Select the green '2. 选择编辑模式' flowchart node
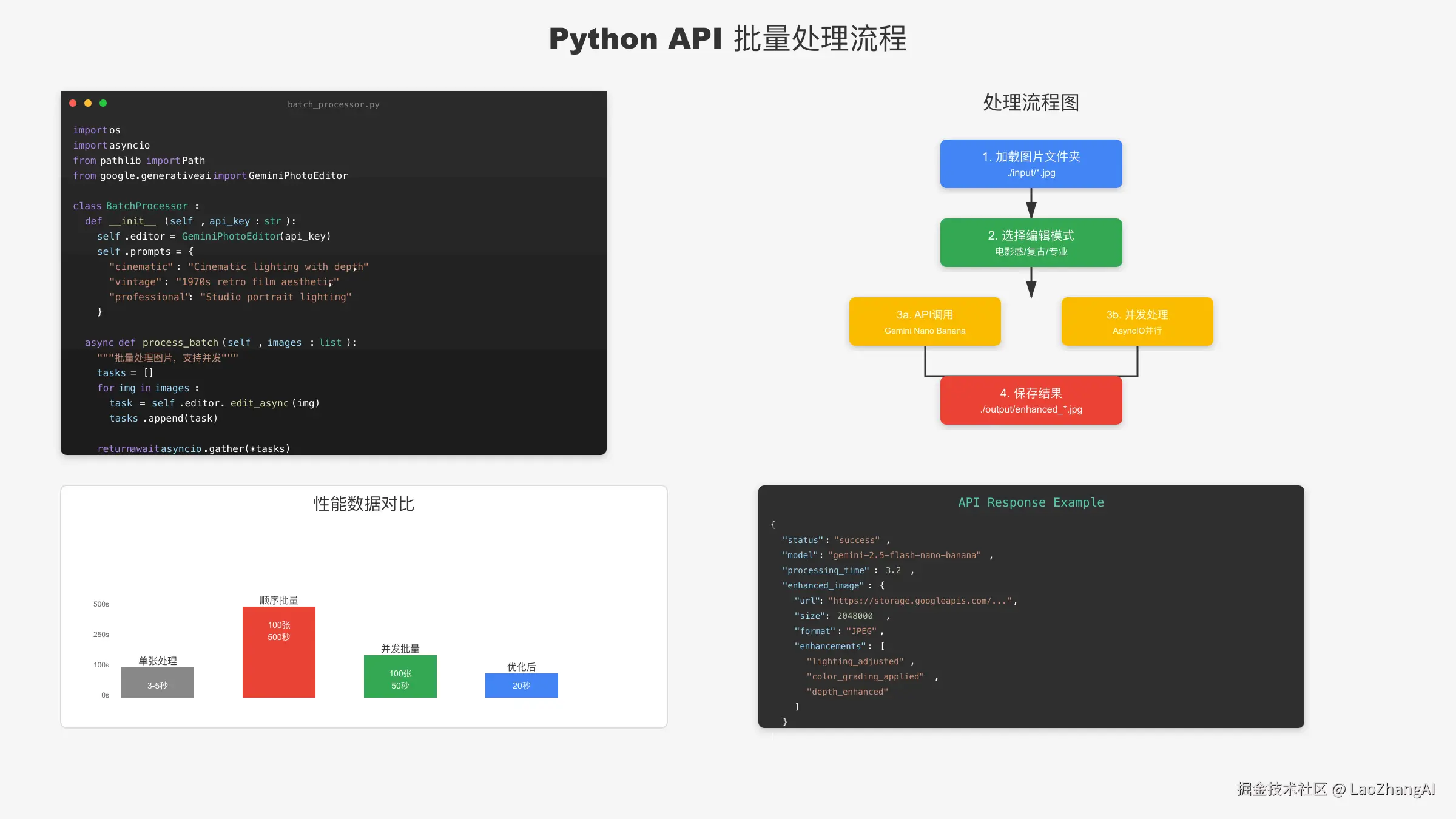This screenshot has height=819, width=1456. point(1030,243)
